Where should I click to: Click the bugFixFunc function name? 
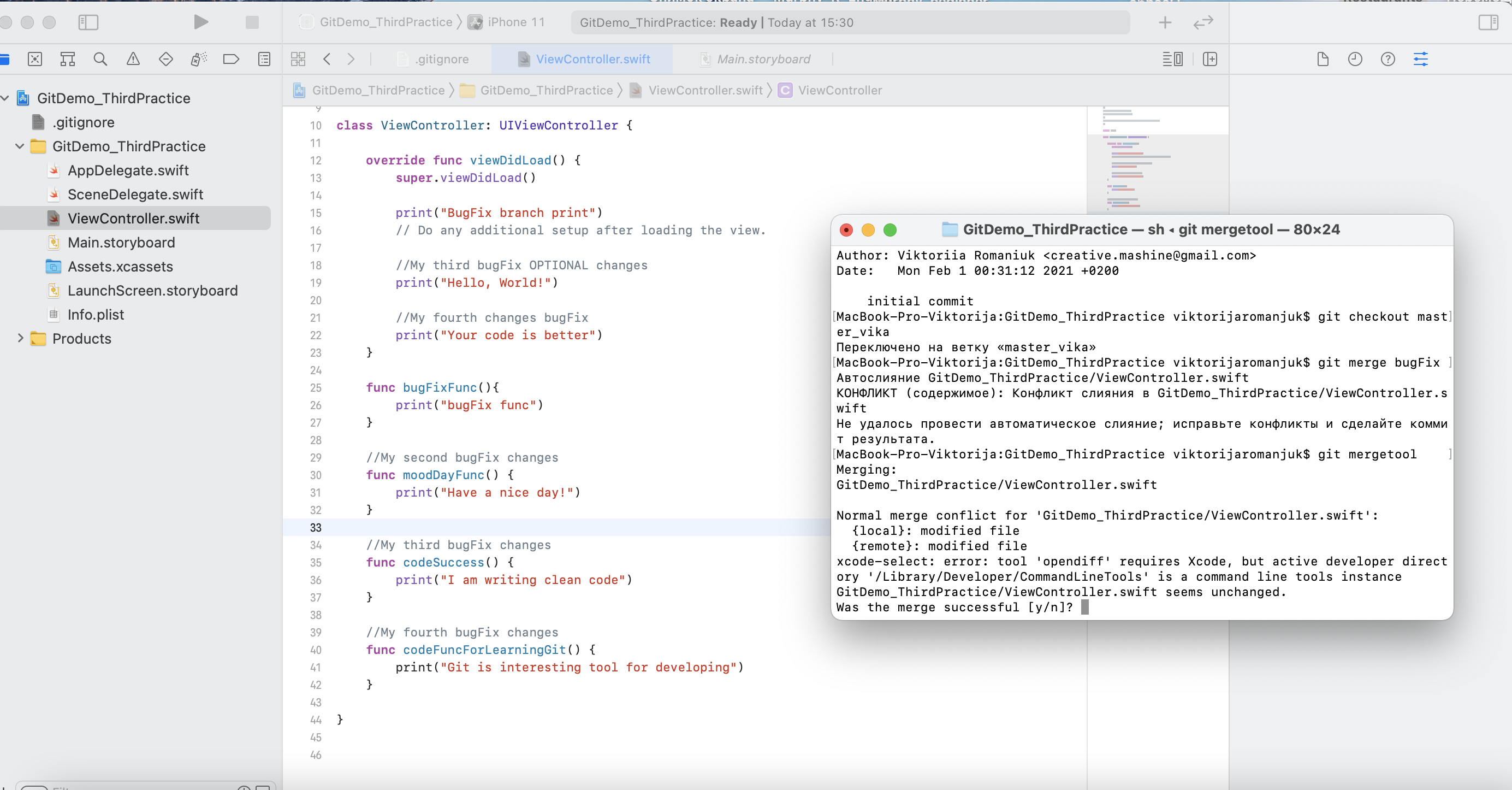tap(440, 388)
